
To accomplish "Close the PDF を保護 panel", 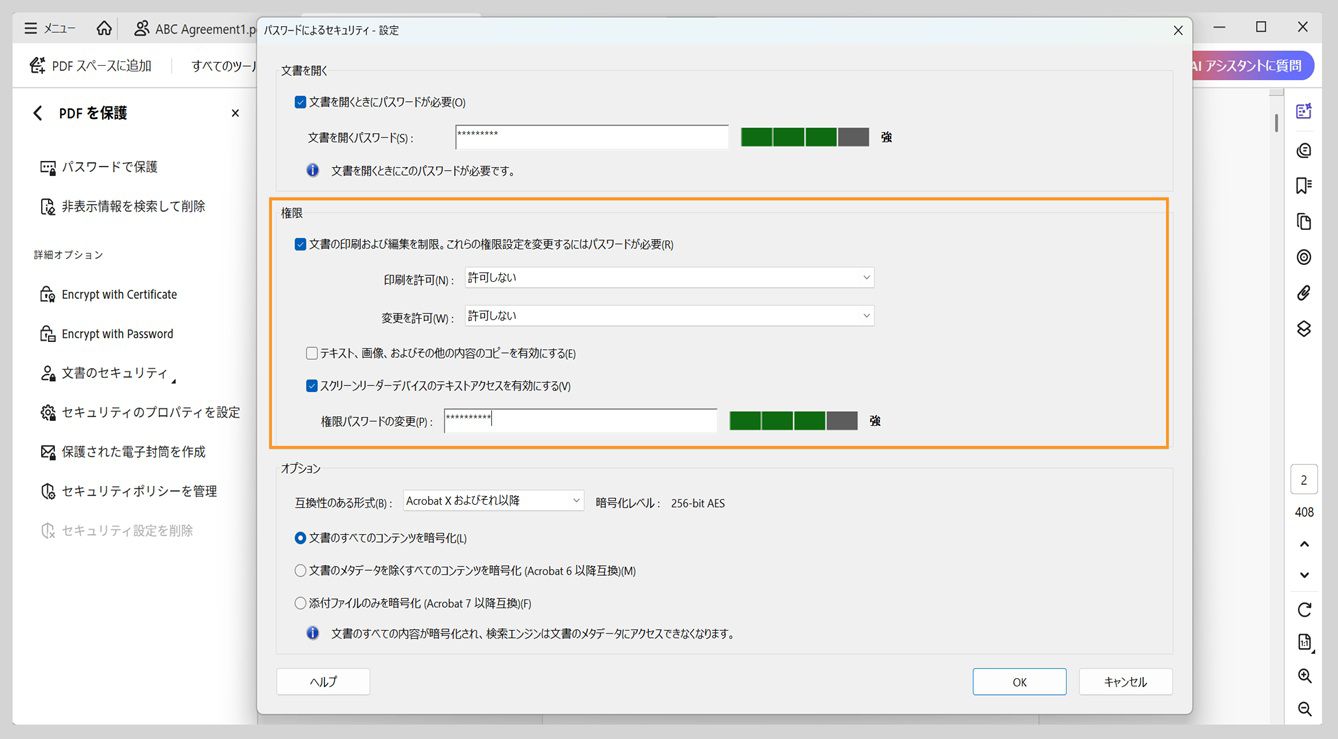I will [235, 113].
